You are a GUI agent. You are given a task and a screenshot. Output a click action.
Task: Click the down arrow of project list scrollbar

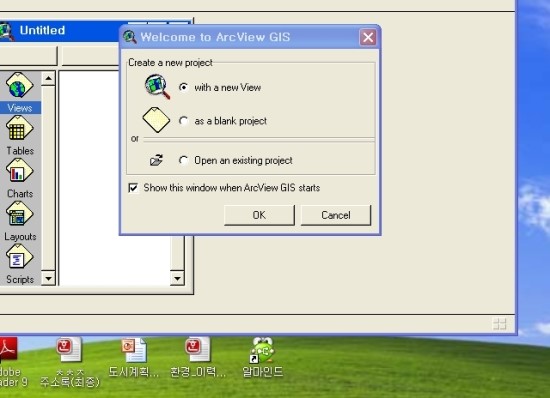[x=177, y=278]
